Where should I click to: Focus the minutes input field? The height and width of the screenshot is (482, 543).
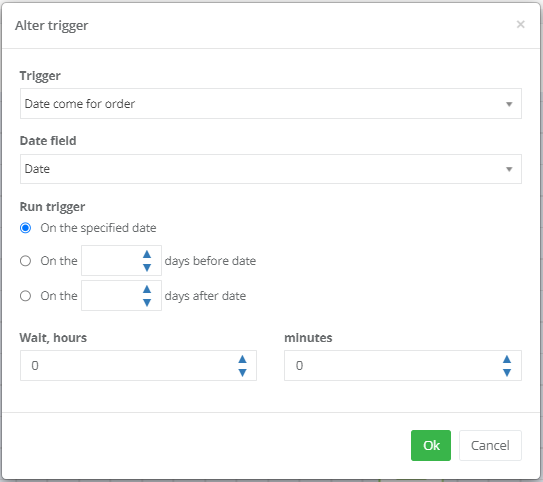point(403,366)
